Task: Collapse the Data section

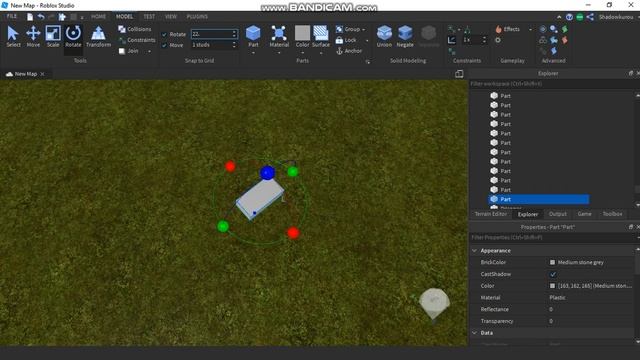Action: coord(474,333)
